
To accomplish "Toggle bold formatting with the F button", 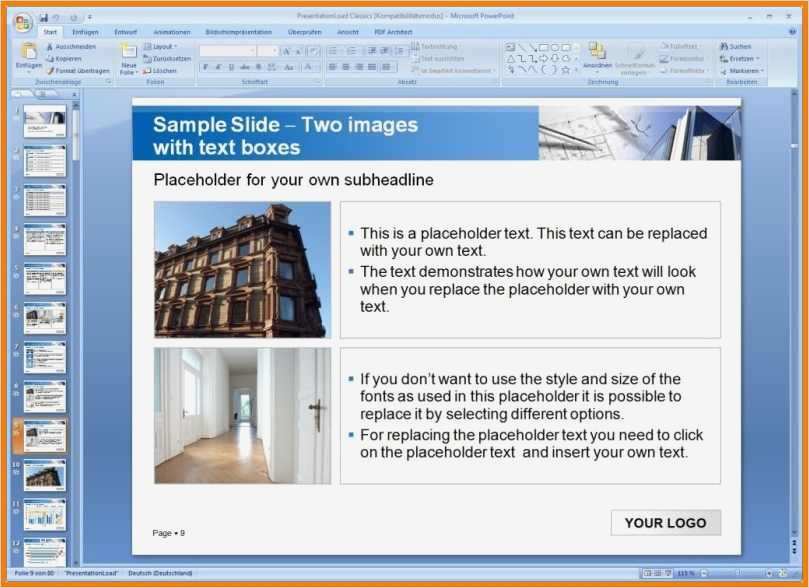I will pyautogui.click(x=206, y=66).
